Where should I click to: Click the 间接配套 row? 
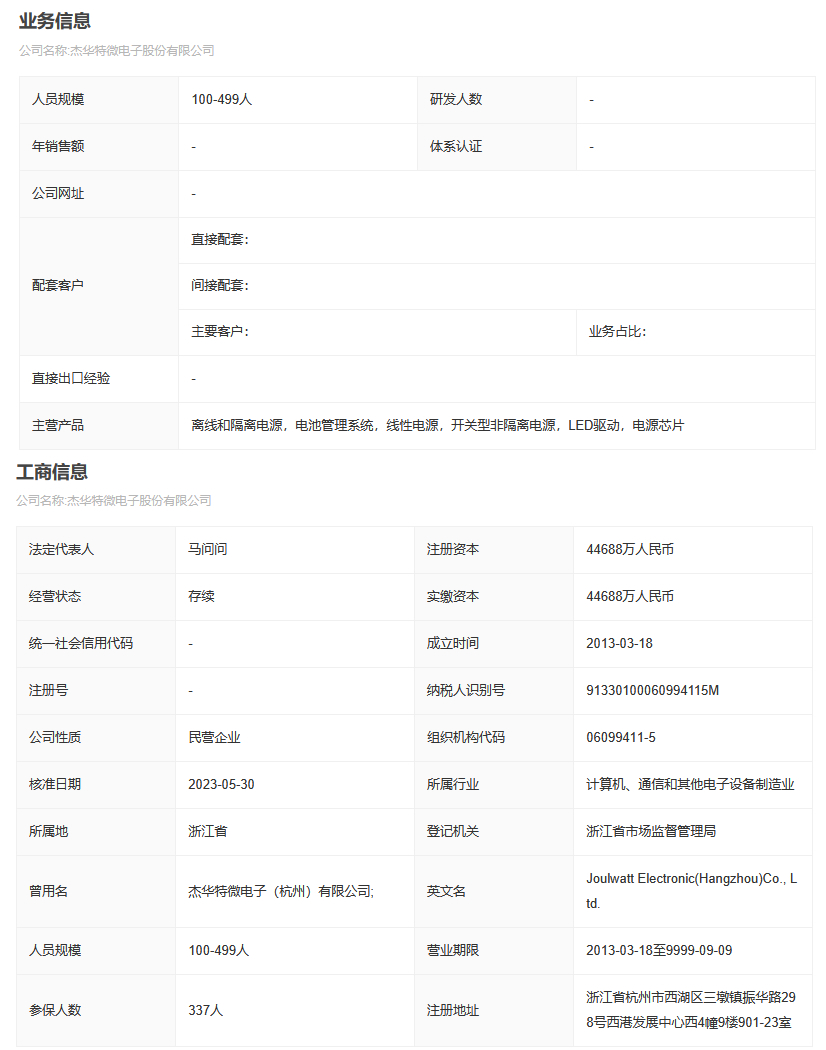coord(496,286)
